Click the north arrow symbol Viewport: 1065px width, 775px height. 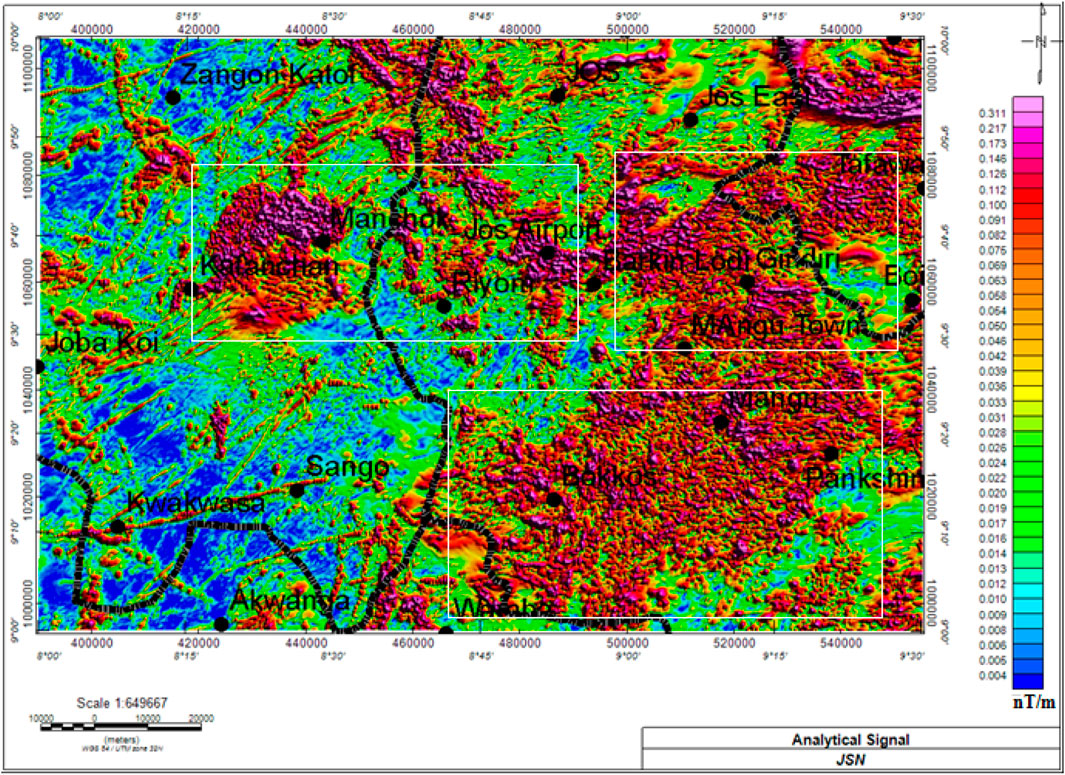pos(1041,42)
